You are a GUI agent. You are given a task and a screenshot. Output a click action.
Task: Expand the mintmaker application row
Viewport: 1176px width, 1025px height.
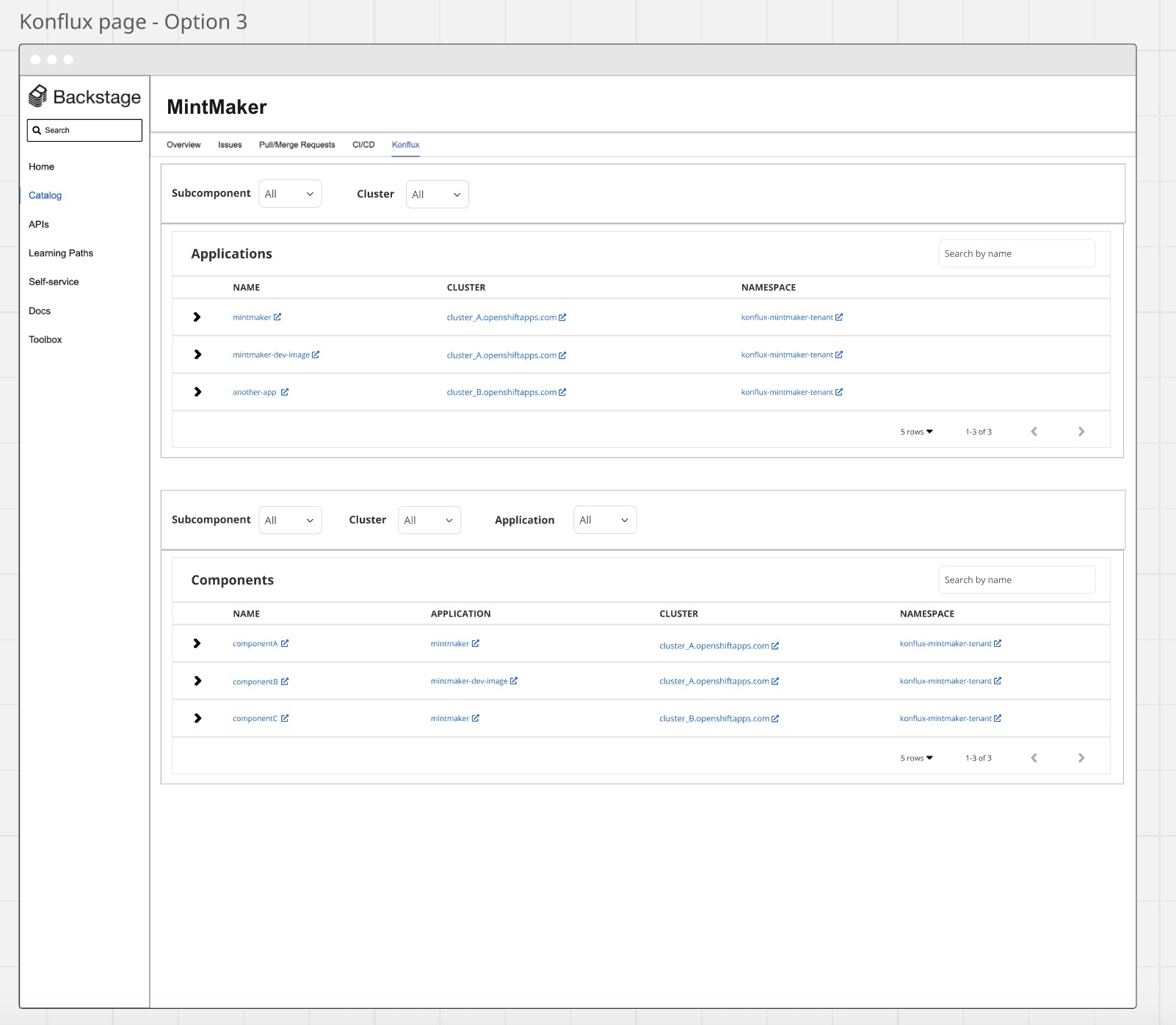pos(197,317)
